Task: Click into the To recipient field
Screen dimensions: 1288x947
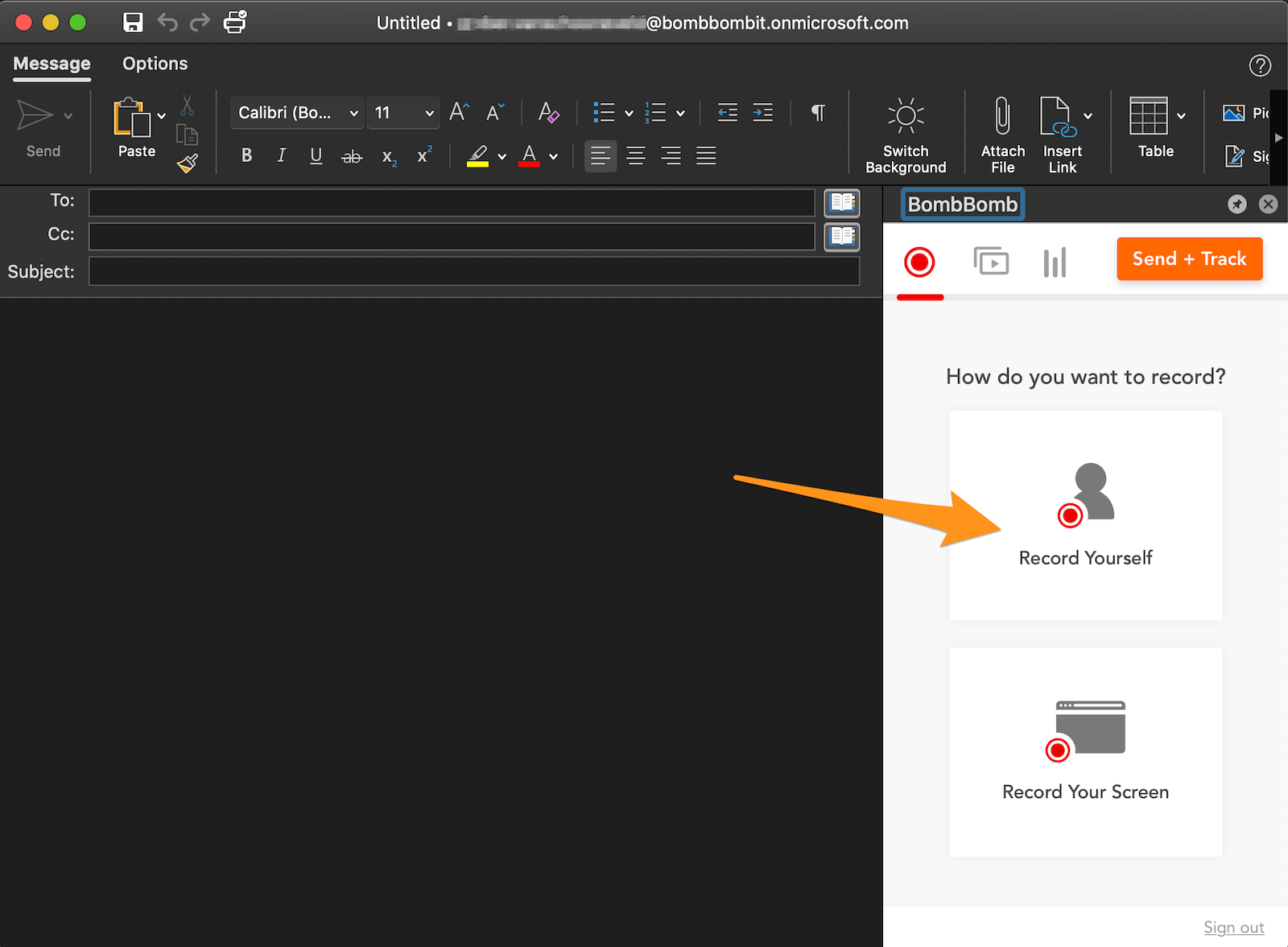Action: pyautogui.click(x=452, y=203)
